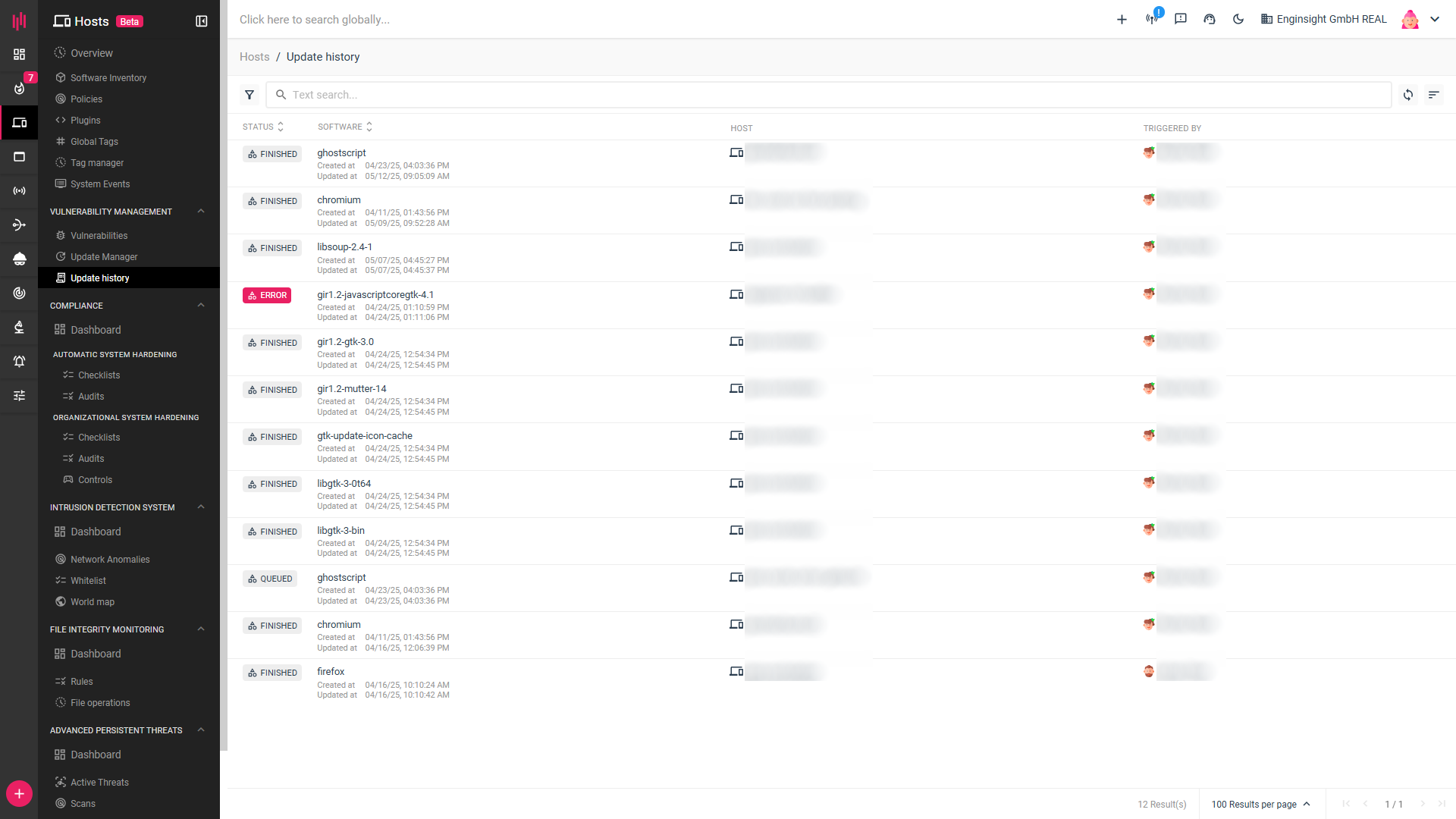Click the red ERROR status badge

(x=267, y=296)
